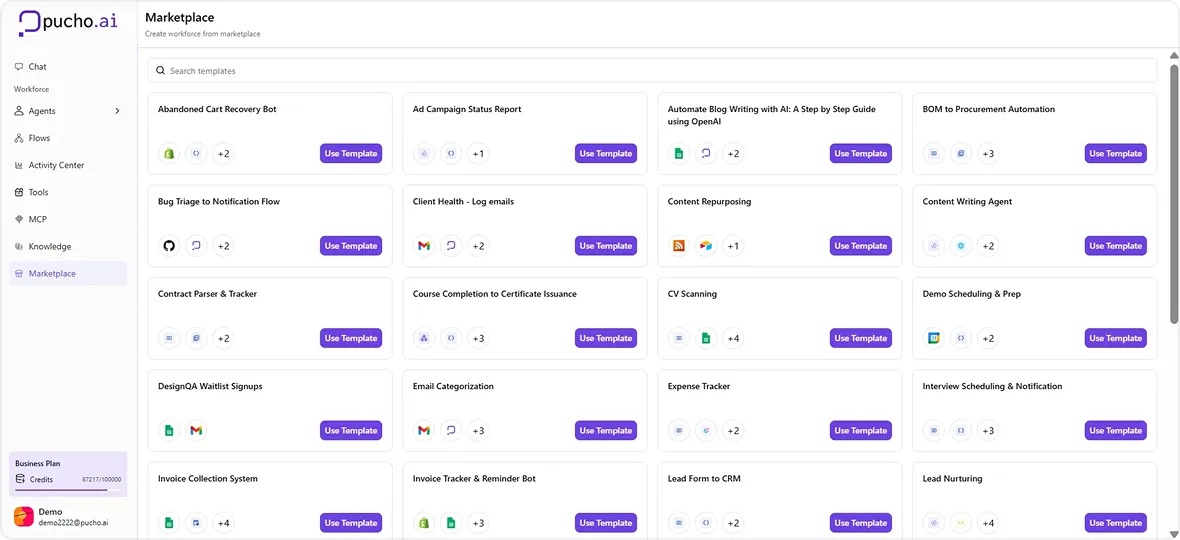Use Template for Email Categorization
The image size is (1180, 540).
pos(606,431)
